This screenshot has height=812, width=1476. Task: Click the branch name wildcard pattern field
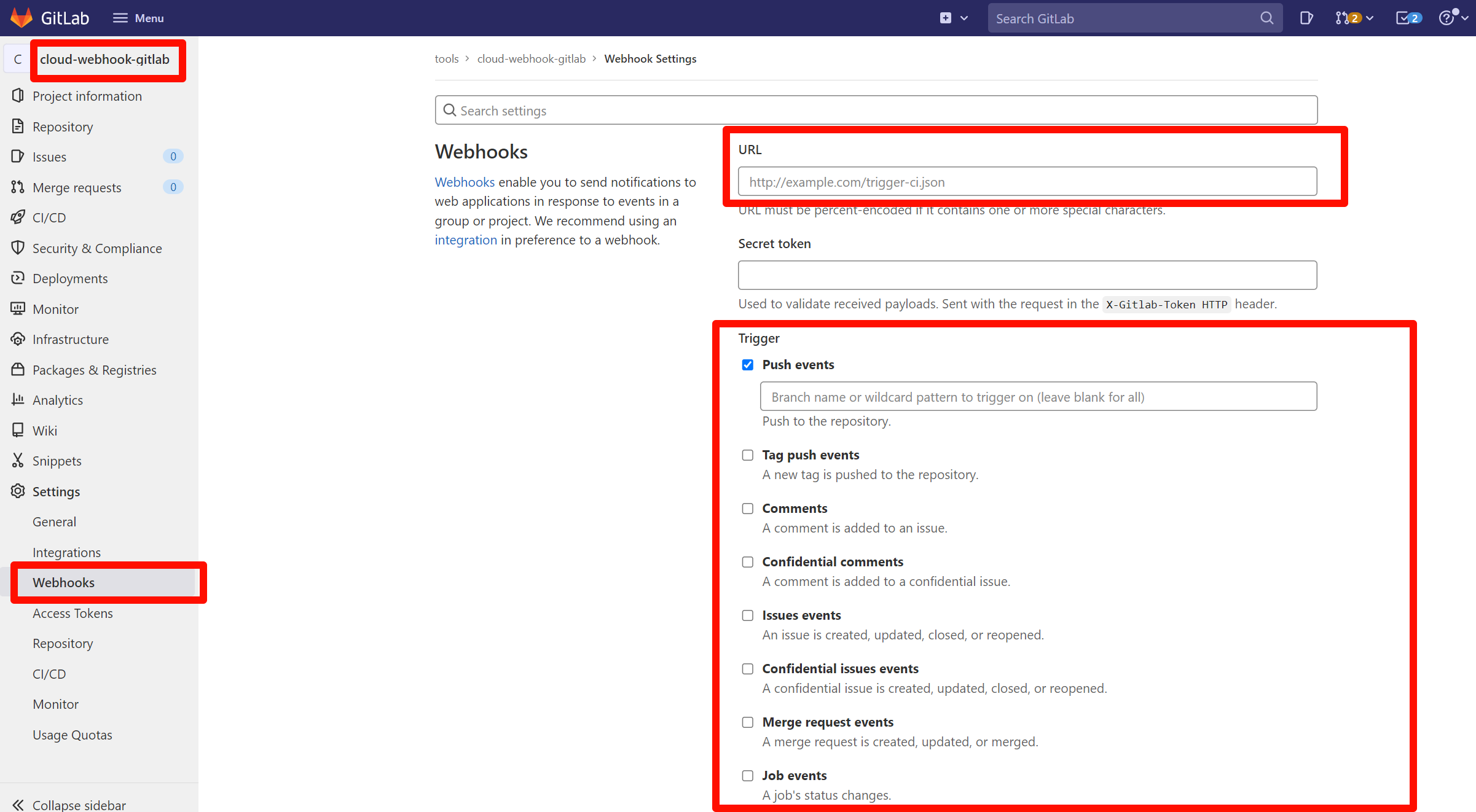1038,397
